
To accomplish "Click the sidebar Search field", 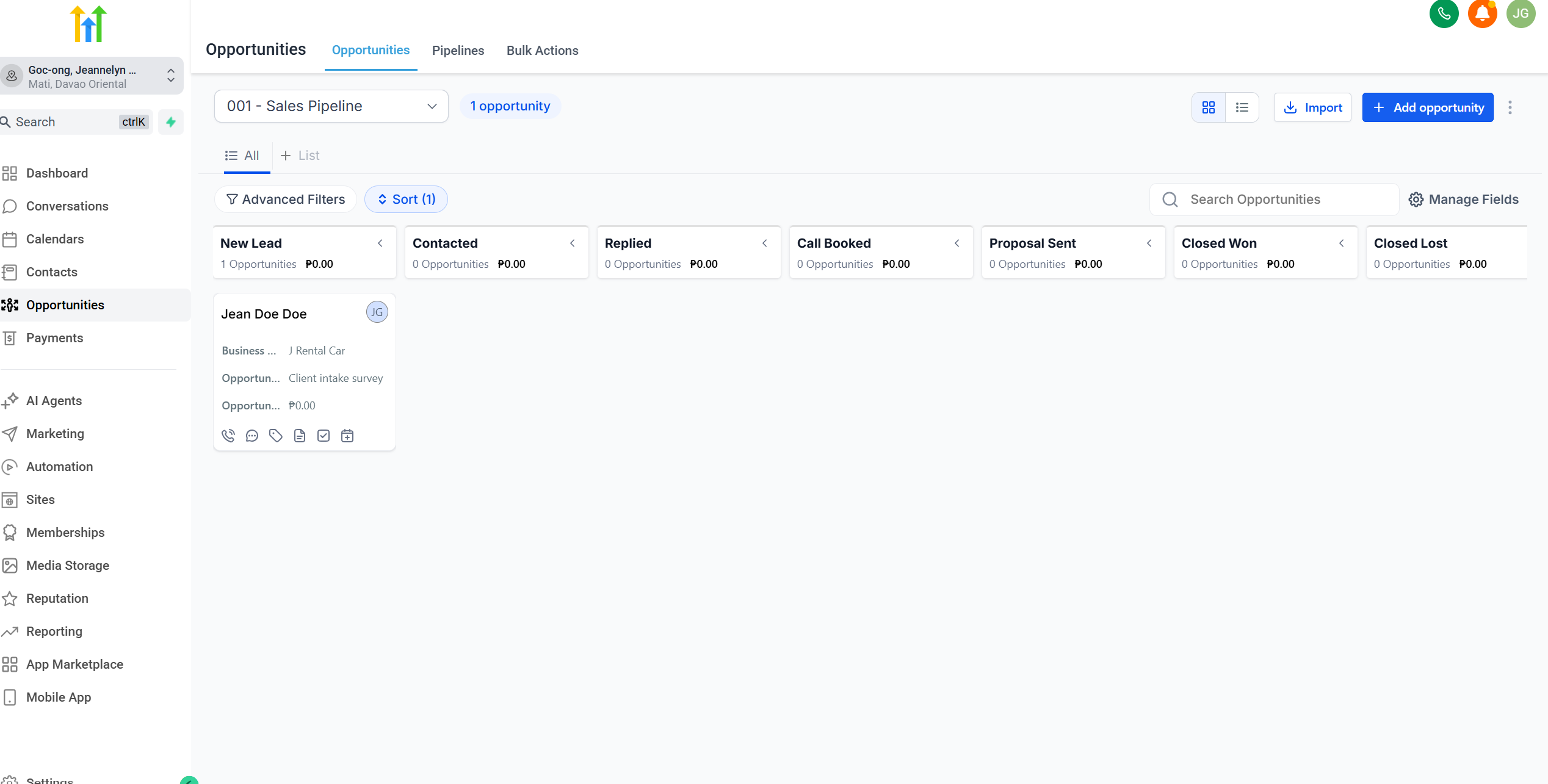I will 76,122.
